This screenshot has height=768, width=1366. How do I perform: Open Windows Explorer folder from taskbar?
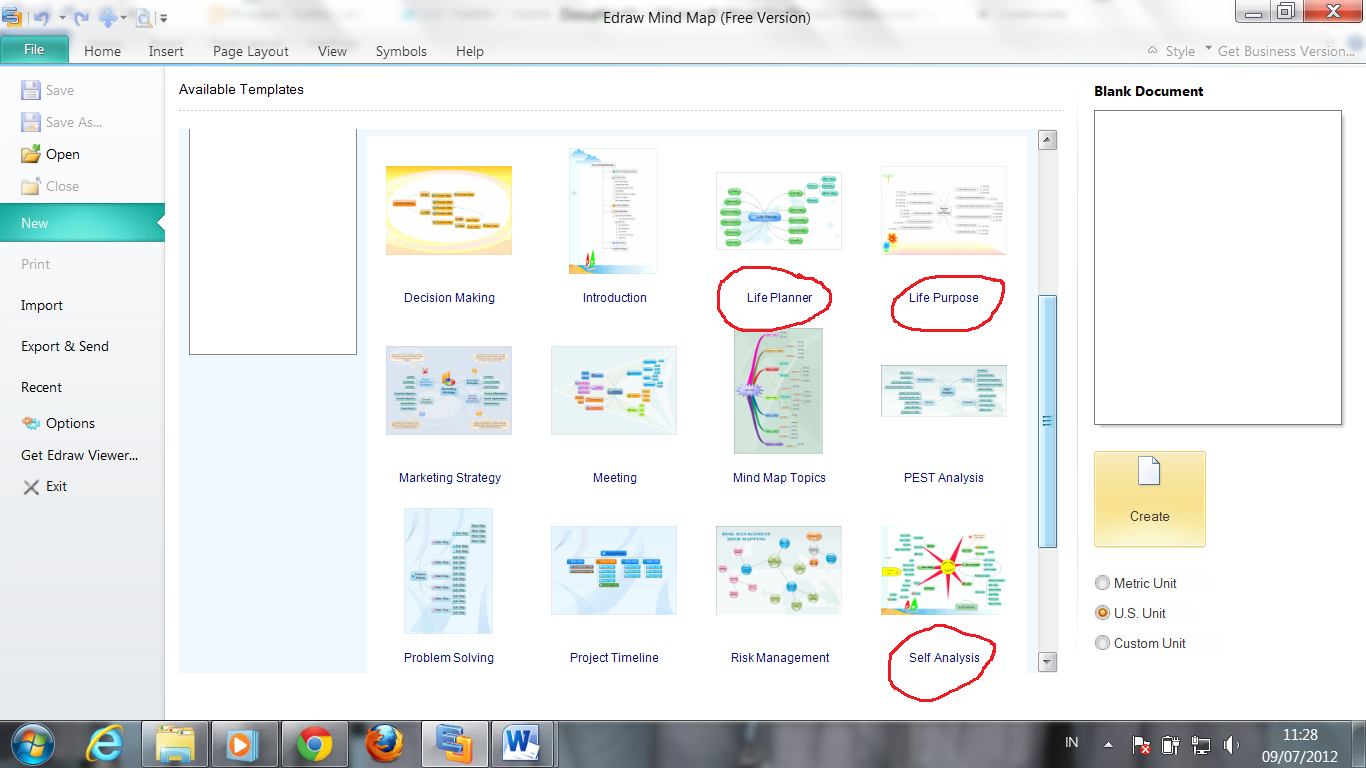175,745
